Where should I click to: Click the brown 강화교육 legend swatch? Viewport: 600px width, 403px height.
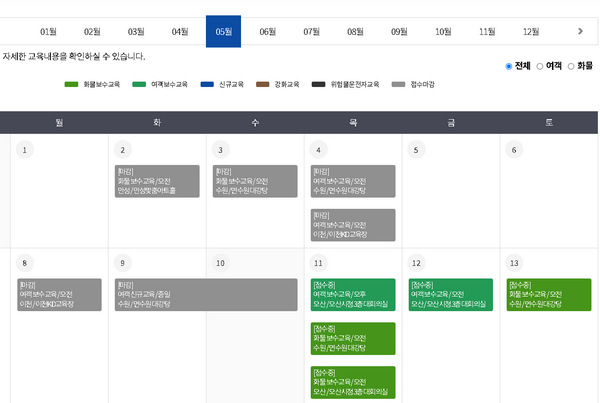click(262, 84)
